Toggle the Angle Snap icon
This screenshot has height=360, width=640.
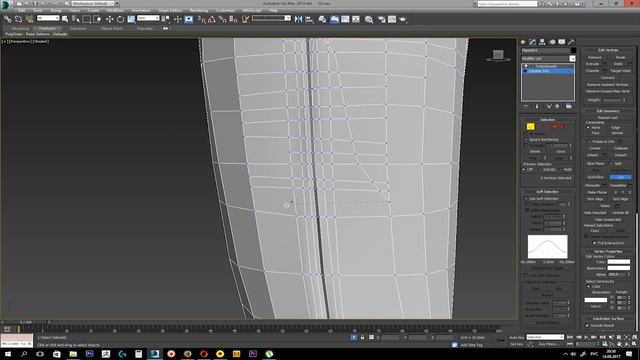pyautogui.click(x=211, y=19)
